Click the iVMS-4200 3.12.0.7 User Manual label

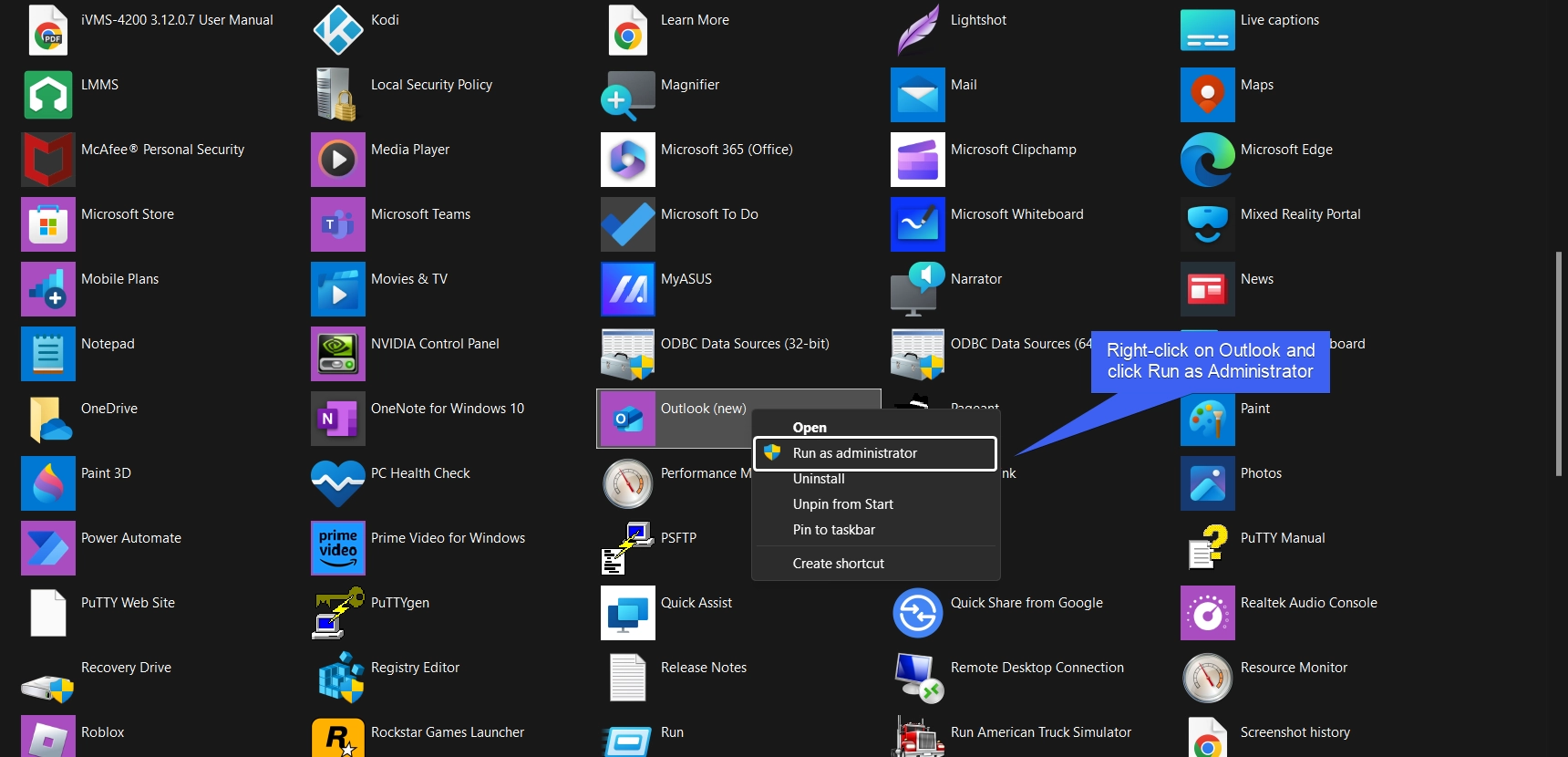coord(177,20)
